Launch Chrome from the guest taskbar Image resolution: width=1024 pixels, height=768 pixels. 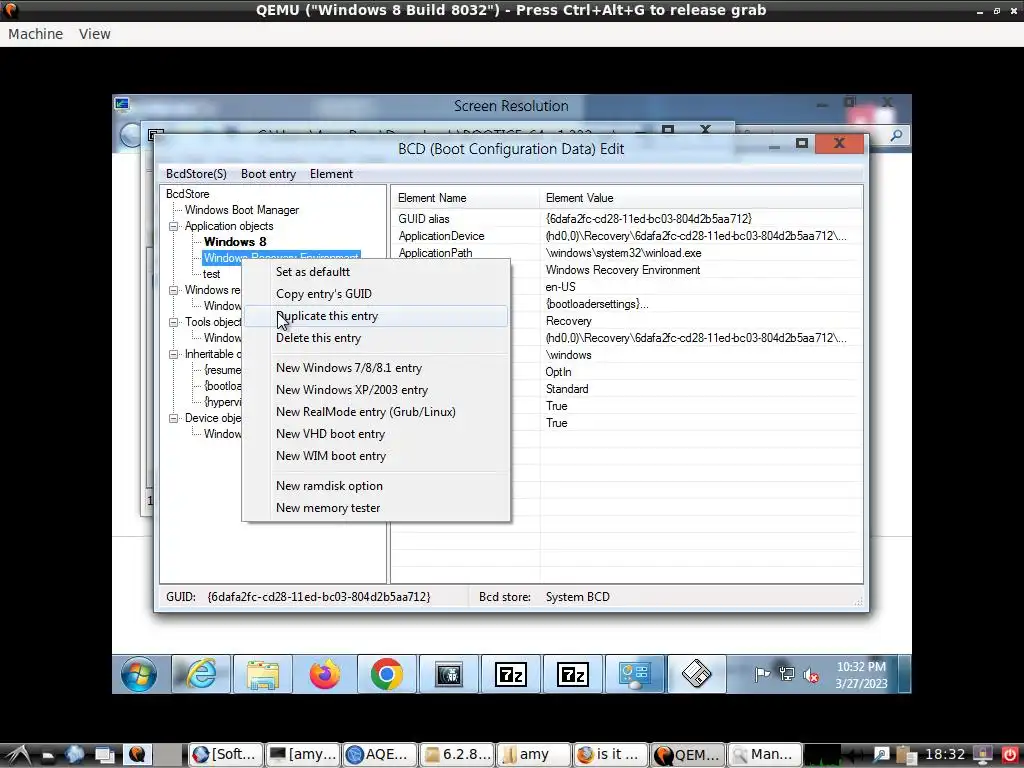[x=387, y=674]
